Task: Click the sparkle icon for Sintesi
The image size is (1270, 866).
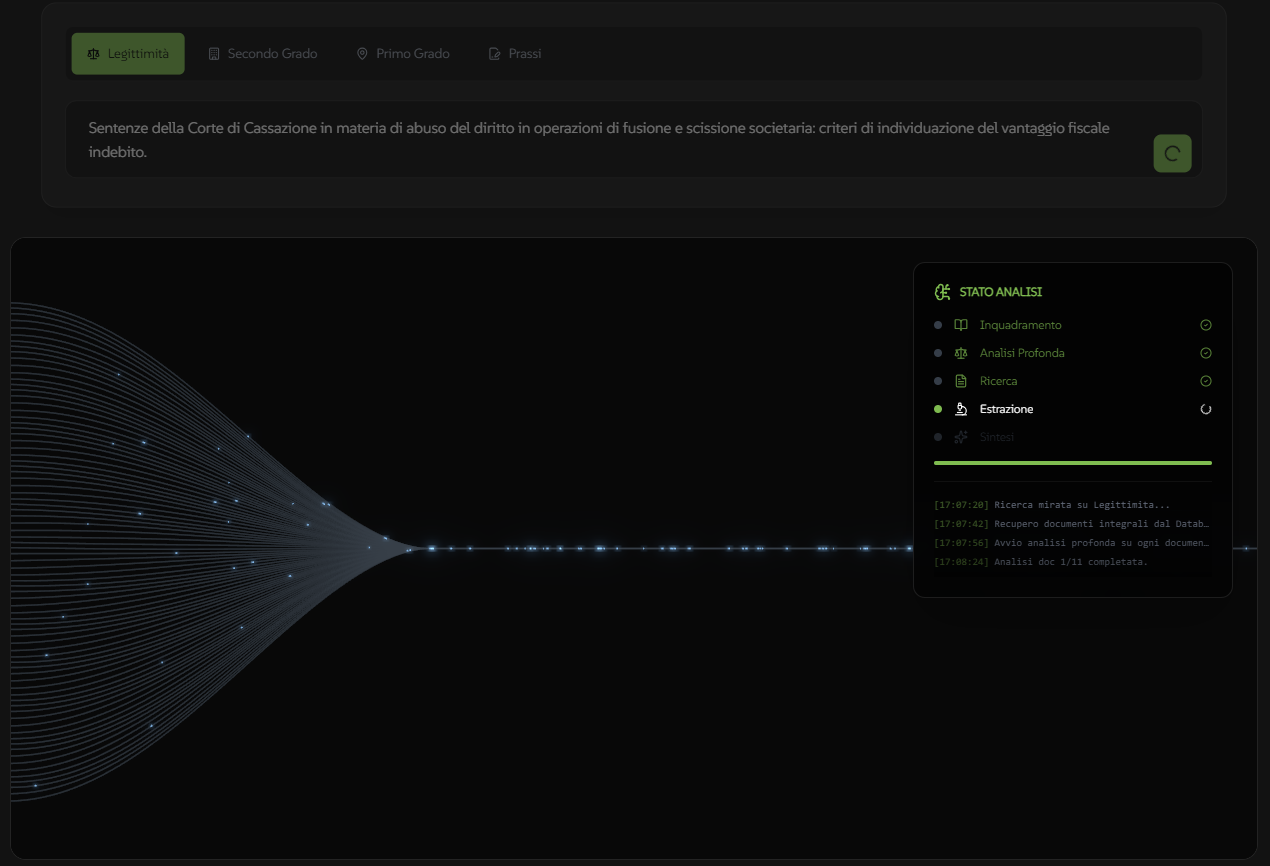Action: point(961,437)
